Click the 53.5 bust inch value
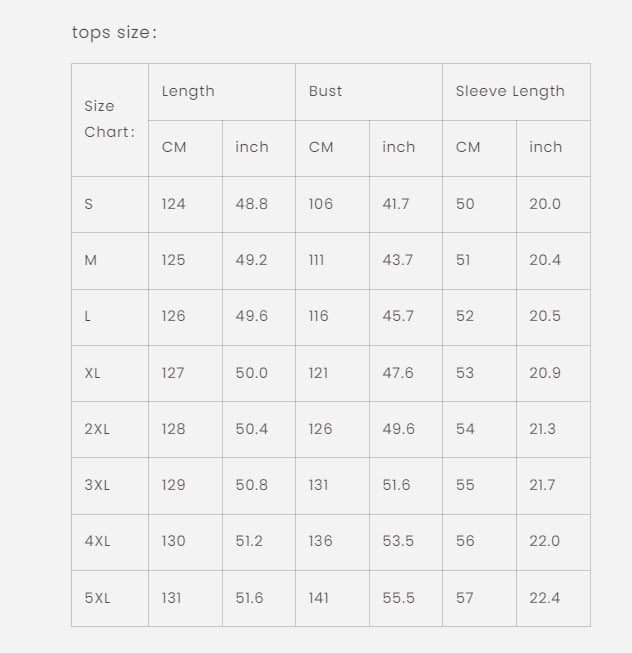 tap(398, 541)
